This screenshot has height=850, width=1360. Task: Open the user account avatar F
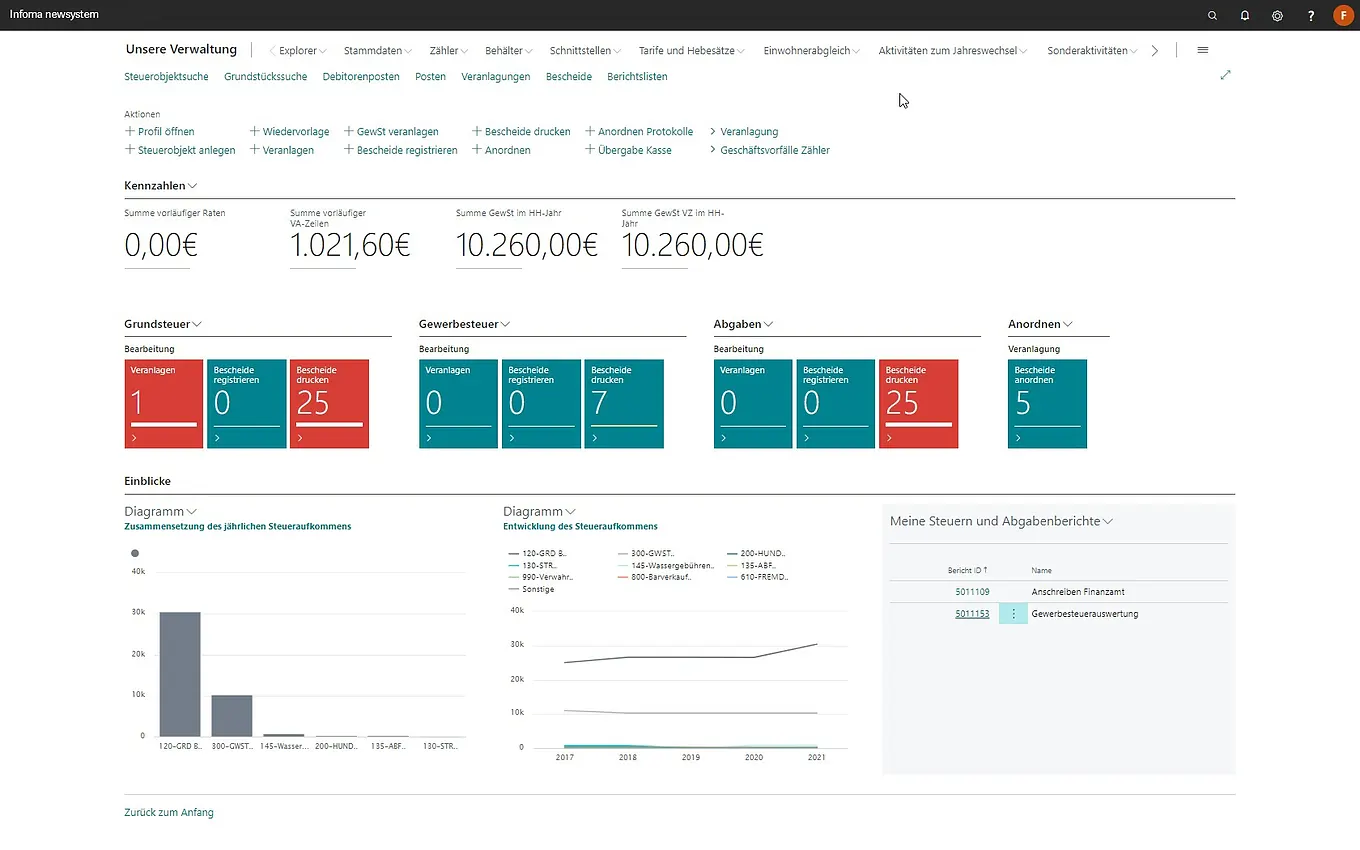click(x=1342, y=16)
